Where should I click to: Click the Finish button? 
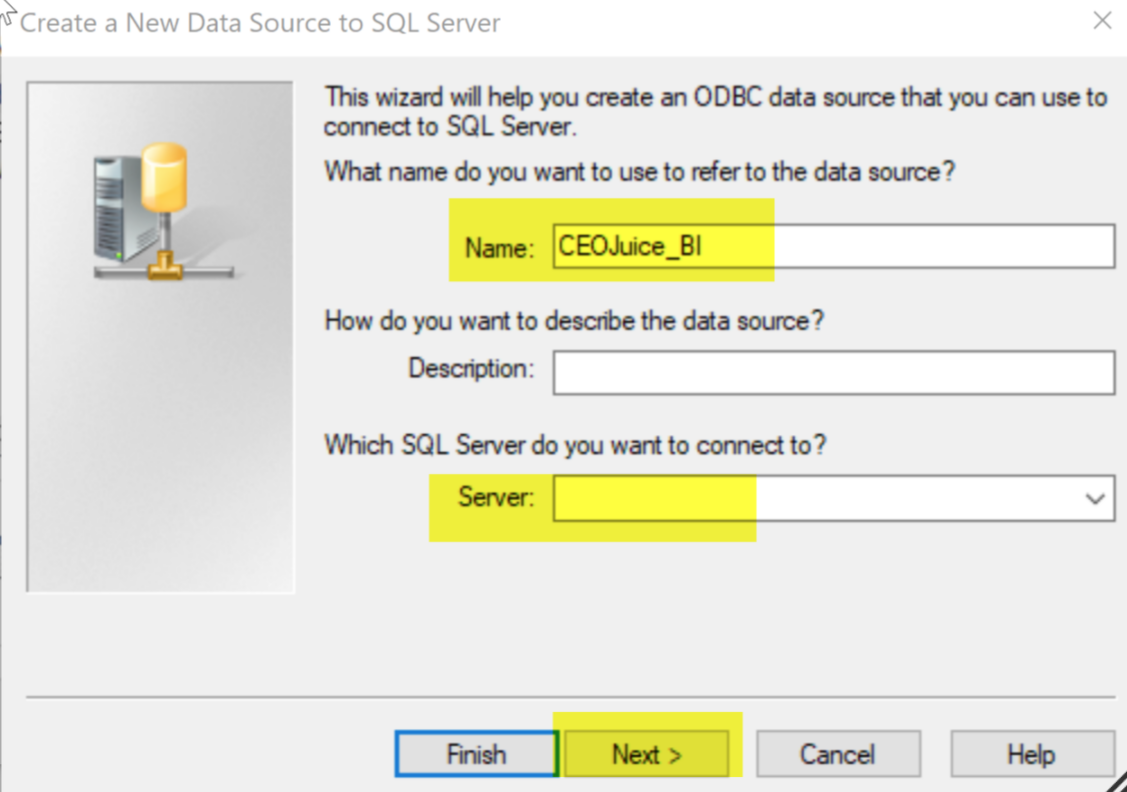pyautogui.click(x=477, y=755)
